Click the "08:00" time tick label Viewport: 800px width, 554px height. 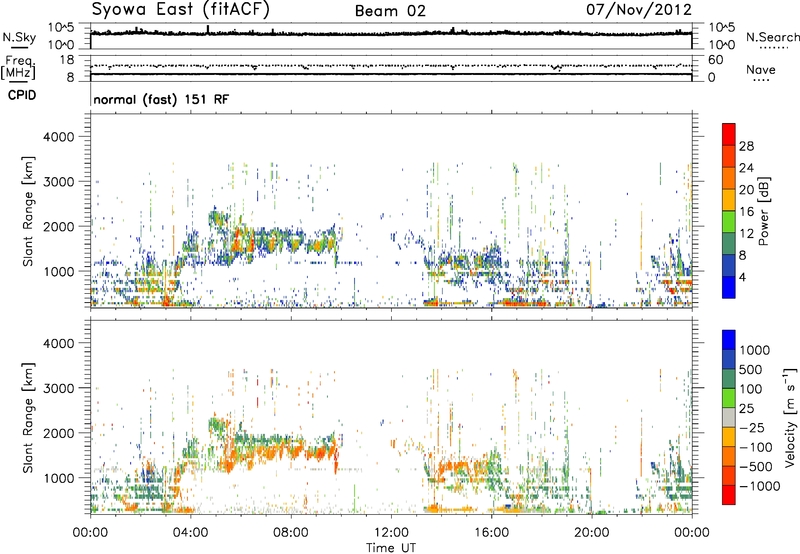291,533
